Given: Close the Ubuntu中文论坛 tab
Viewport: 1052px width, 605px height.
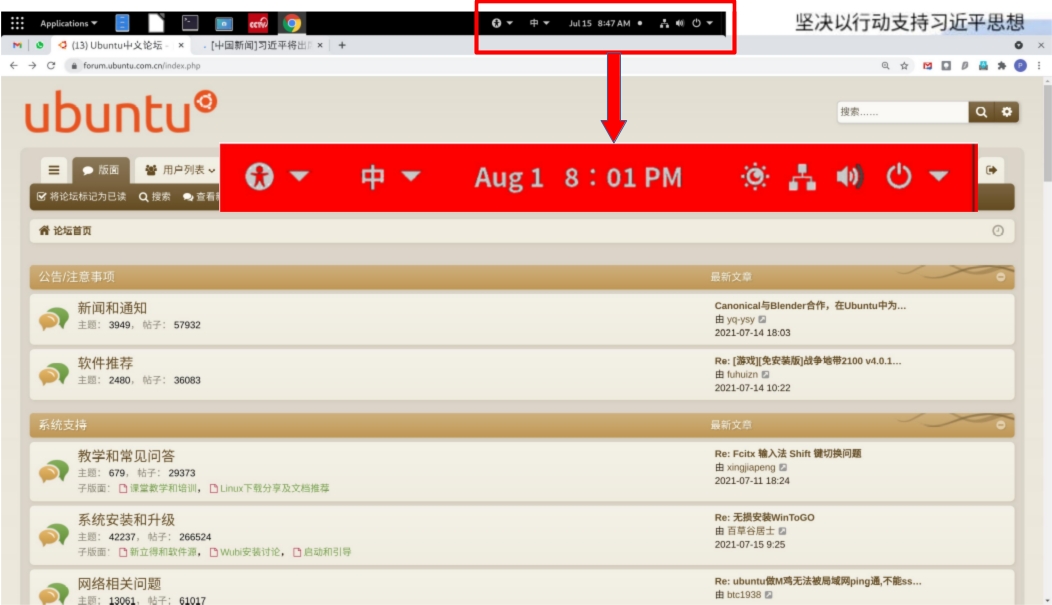Looking at the screenshot, I should click(181, 46).
